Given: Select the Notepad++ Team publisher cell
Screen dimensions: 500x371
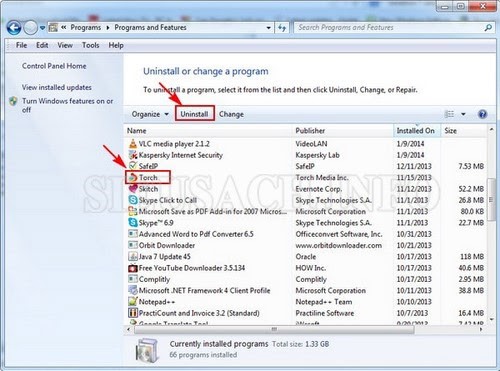Looking at the screenshot, I should pos(324,302).
